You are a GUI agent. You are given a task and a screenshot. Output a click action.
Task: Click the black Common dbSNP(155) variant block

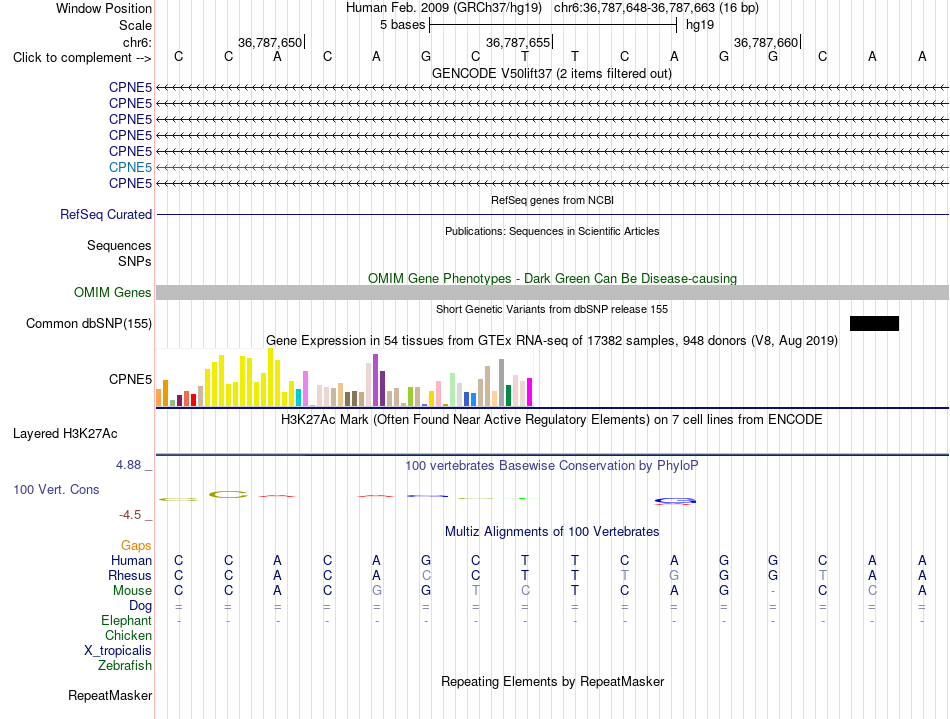pyautogui.click(x=874, y=323)
